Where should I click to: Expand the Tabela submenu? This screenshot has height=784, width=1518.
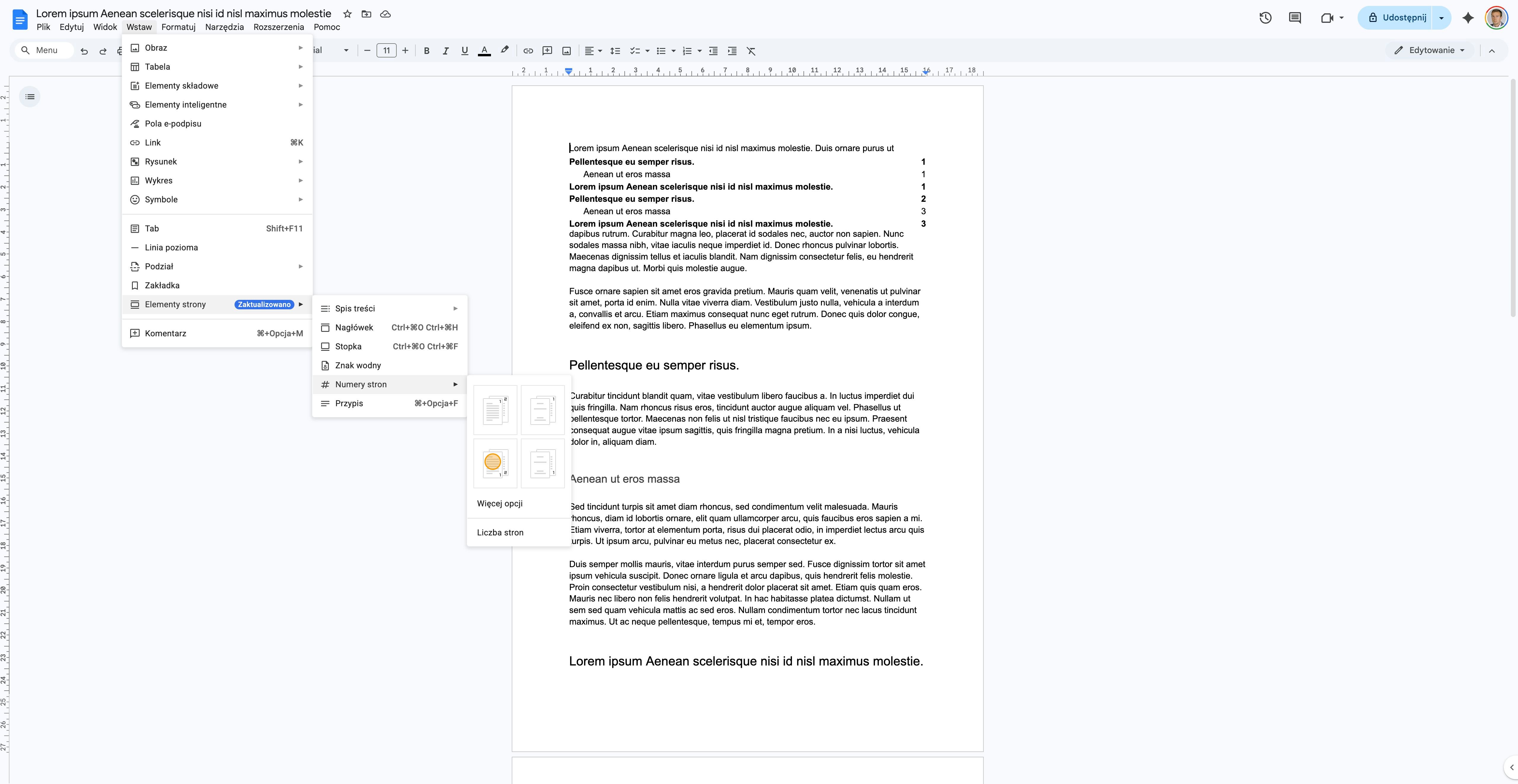[217, 67]
